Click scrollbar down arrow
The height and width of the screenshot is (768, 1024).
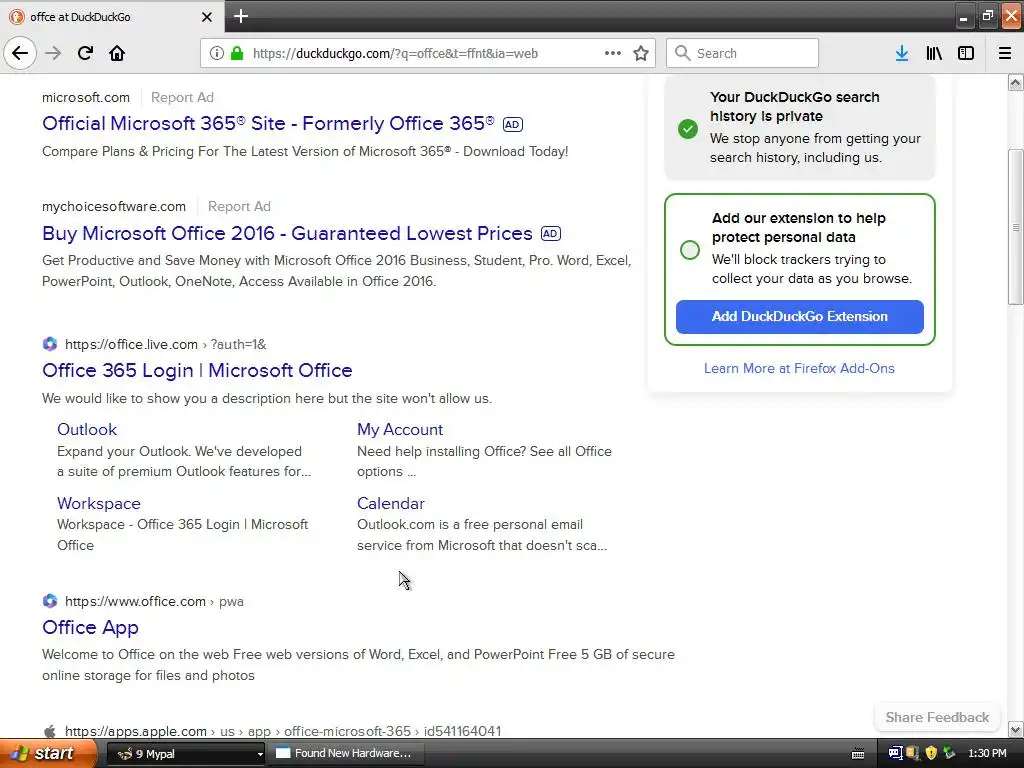pos(1015,729)
